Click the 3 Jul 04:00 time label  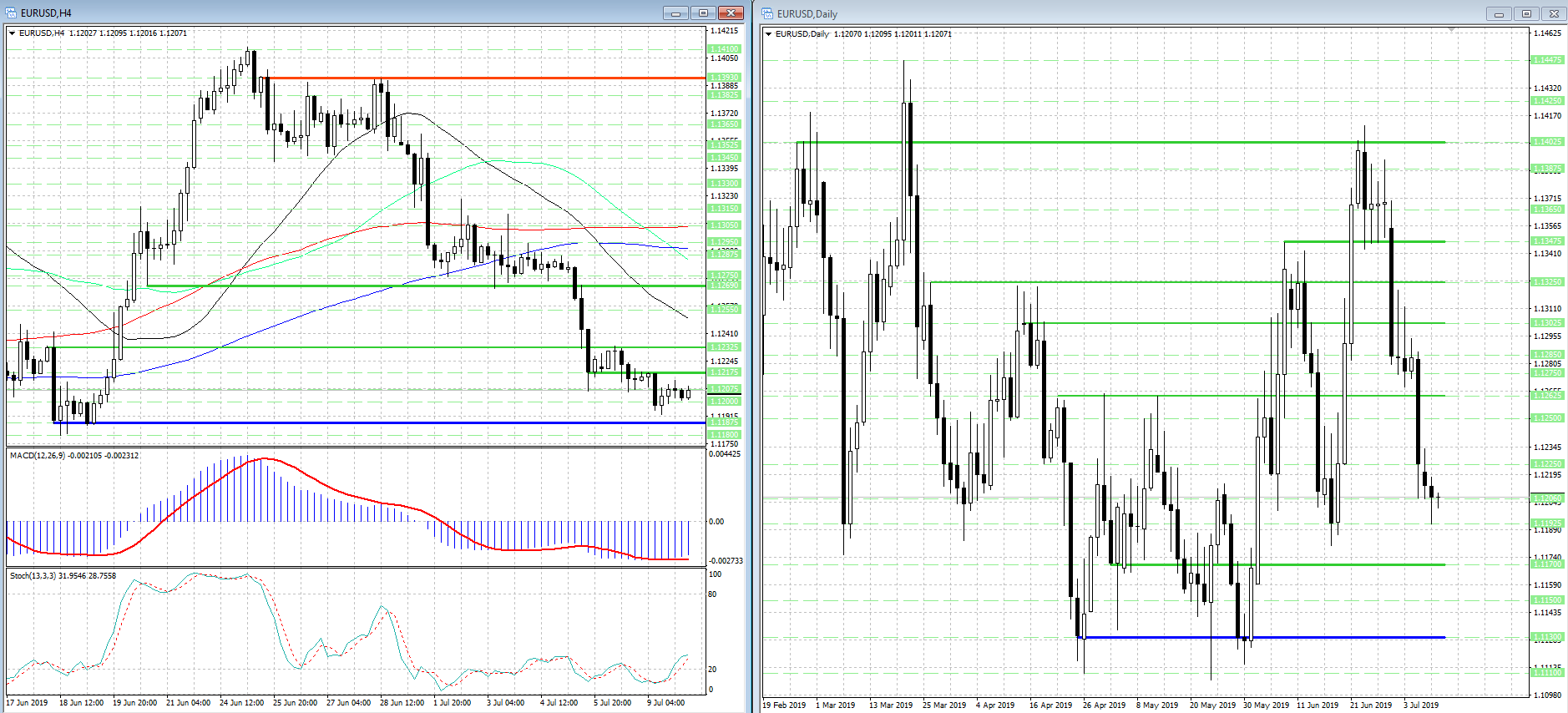(505, 703)
